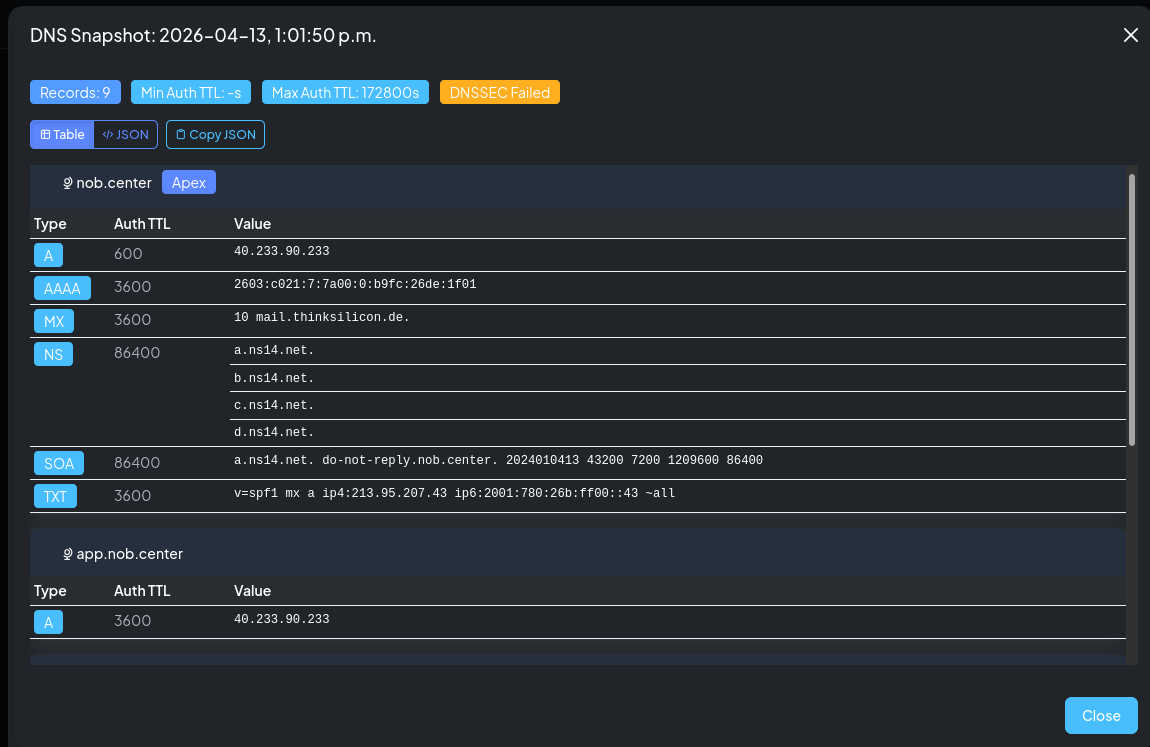Click Type column header in app.nob.center table
This screenshot has height=747, width=1150.
50,591
